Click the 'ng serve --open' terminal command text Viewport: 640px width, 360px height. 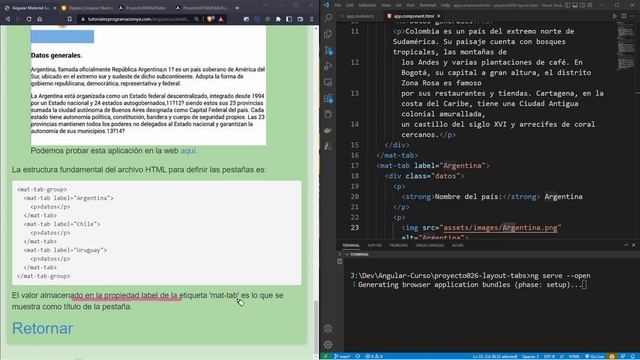click(560, 276)
